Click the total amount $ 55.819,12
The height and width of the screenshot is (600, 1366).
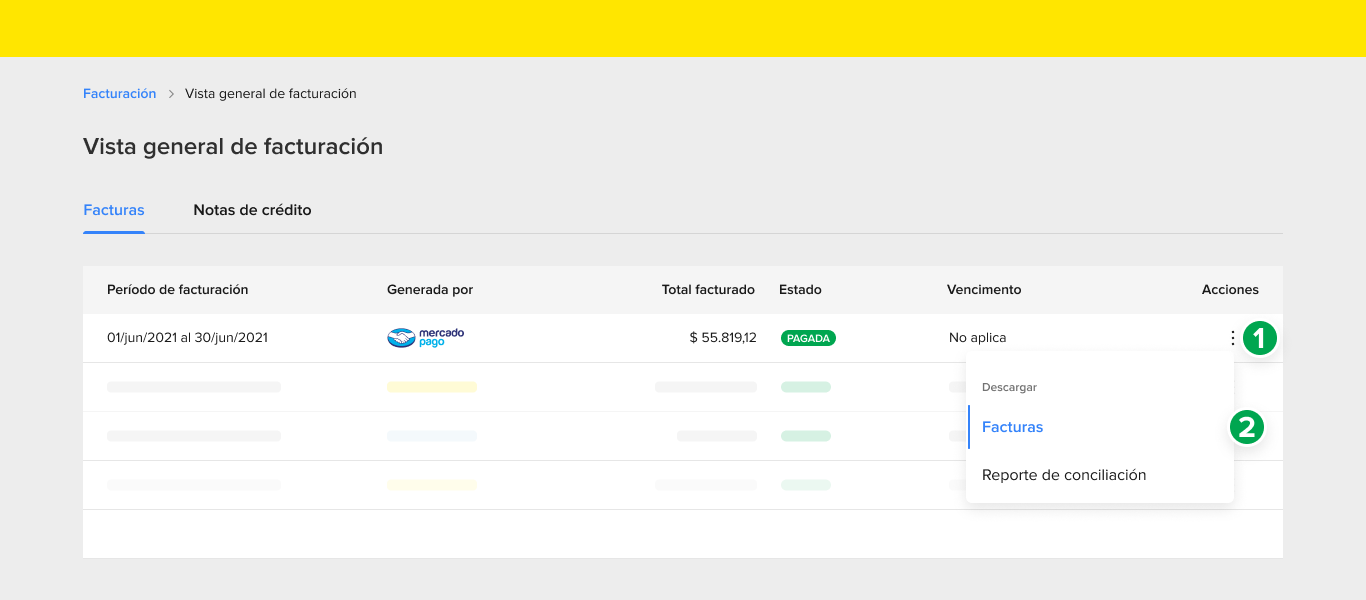(x=723, y=338)
